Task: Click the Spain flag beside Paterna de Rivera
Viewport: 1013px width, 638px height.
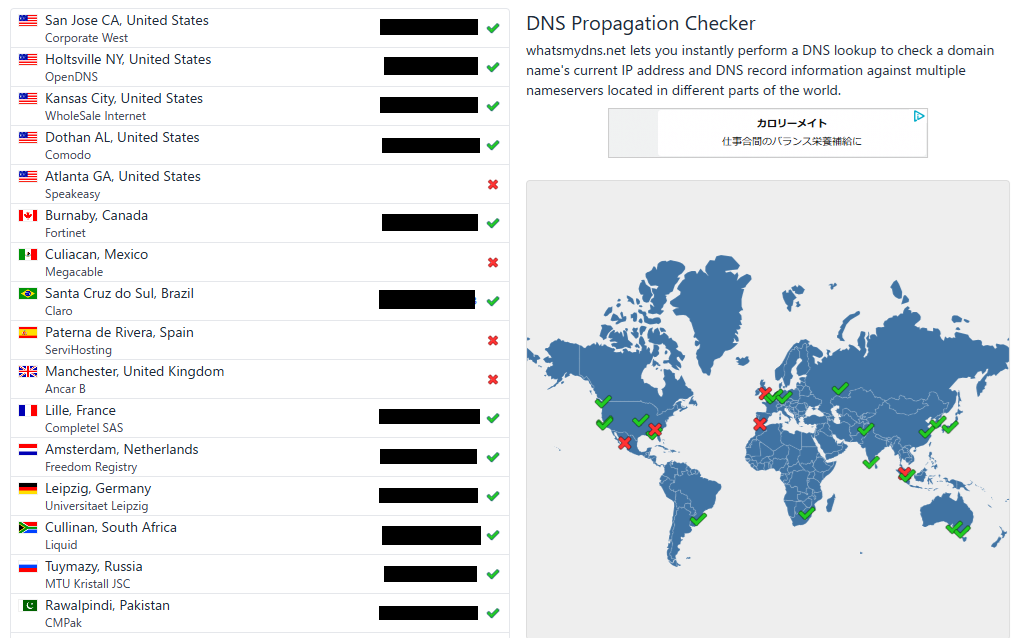Action: [x=28, y=333]
